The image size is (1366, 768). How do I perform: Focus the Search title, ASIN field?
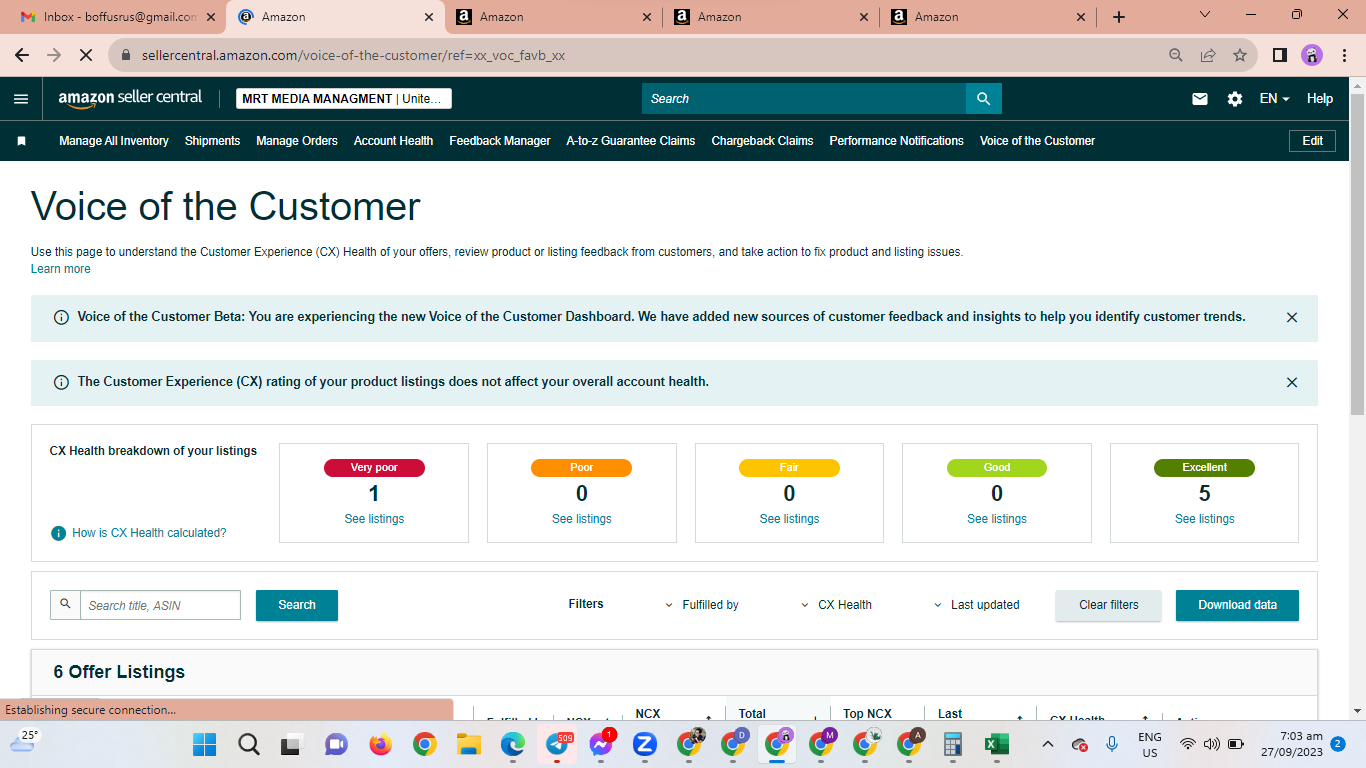[x=161, y=605]
